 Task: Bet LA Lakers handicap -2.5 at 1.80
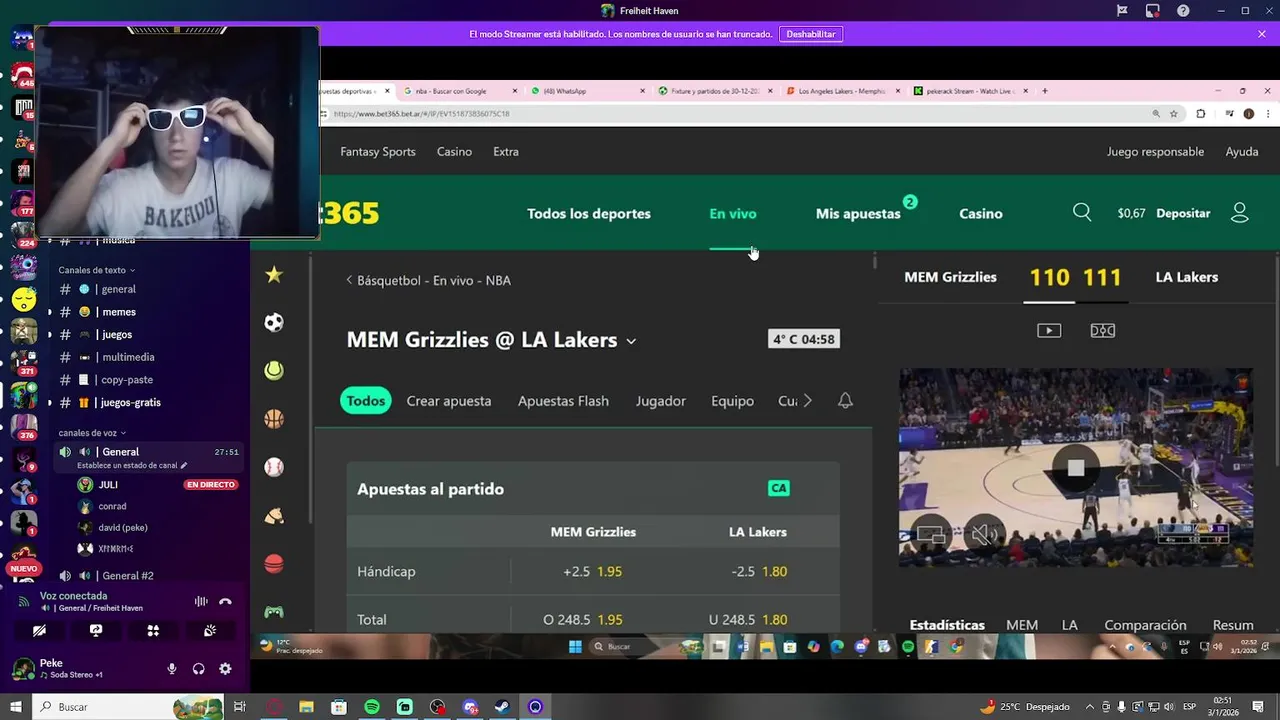(758, 572)
